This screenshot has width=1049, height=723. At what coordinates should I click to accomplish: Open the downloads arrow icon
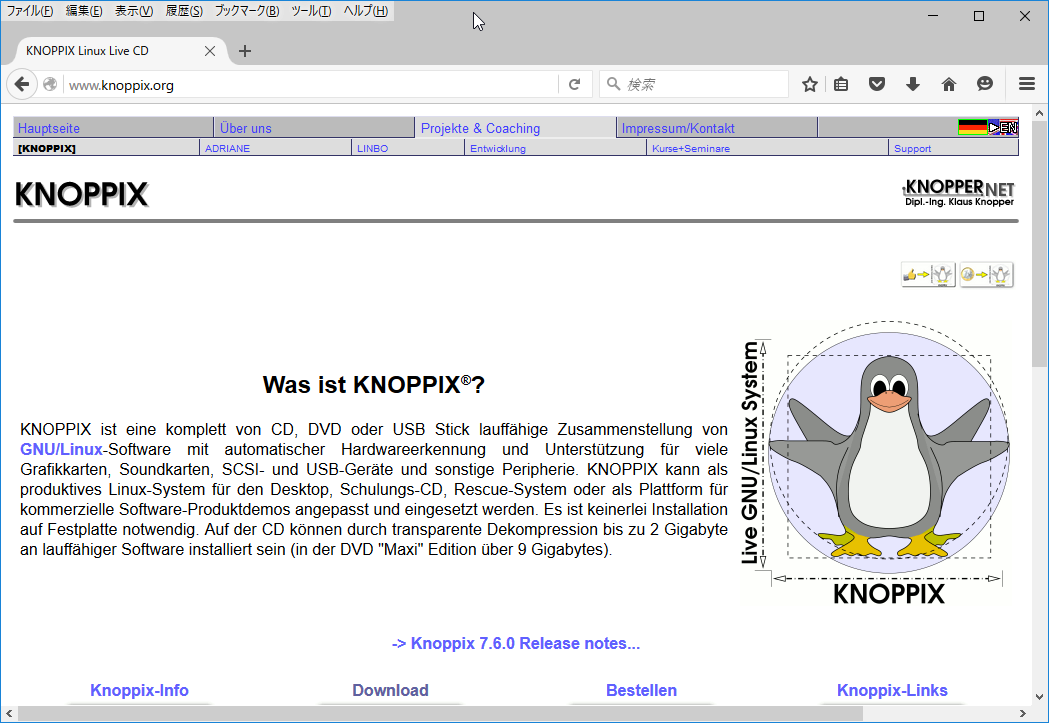point(913,84)
